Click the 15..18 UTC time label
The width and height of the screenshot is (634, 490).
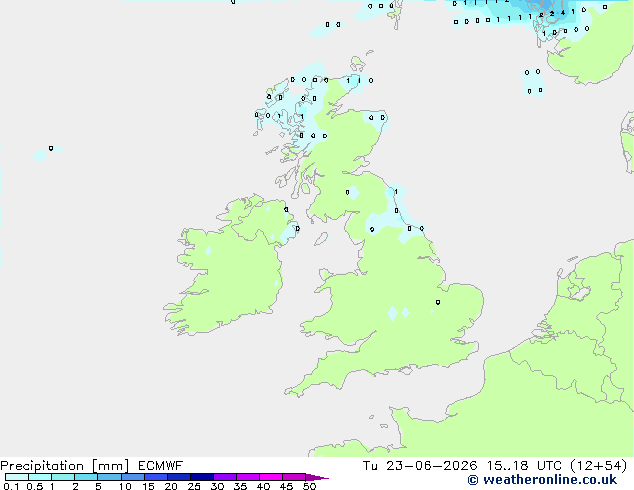tap(524, 466)
